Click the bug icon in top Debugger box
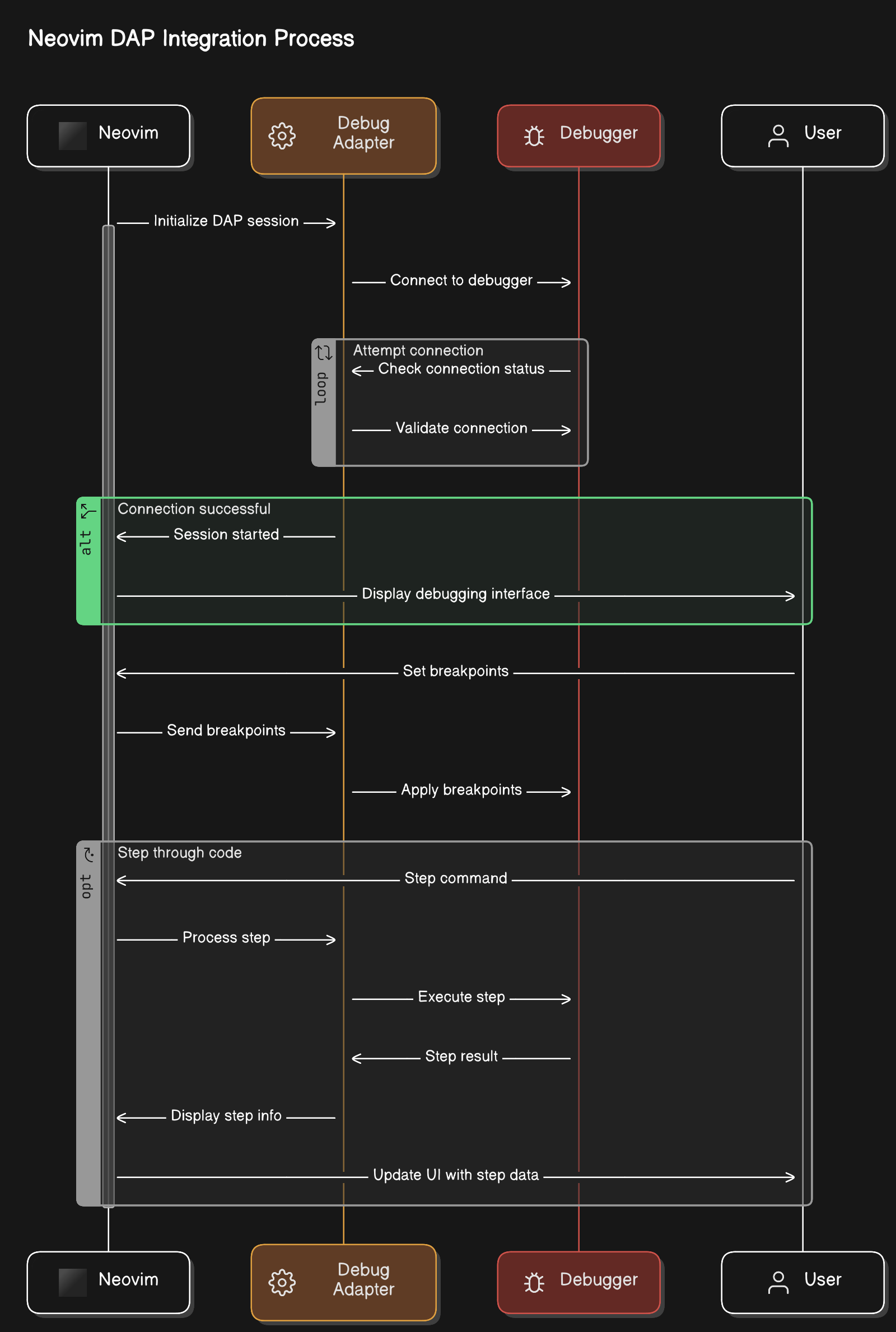Image resolution: width=896 pixels, height=1332 pixels. click(534, 136)
